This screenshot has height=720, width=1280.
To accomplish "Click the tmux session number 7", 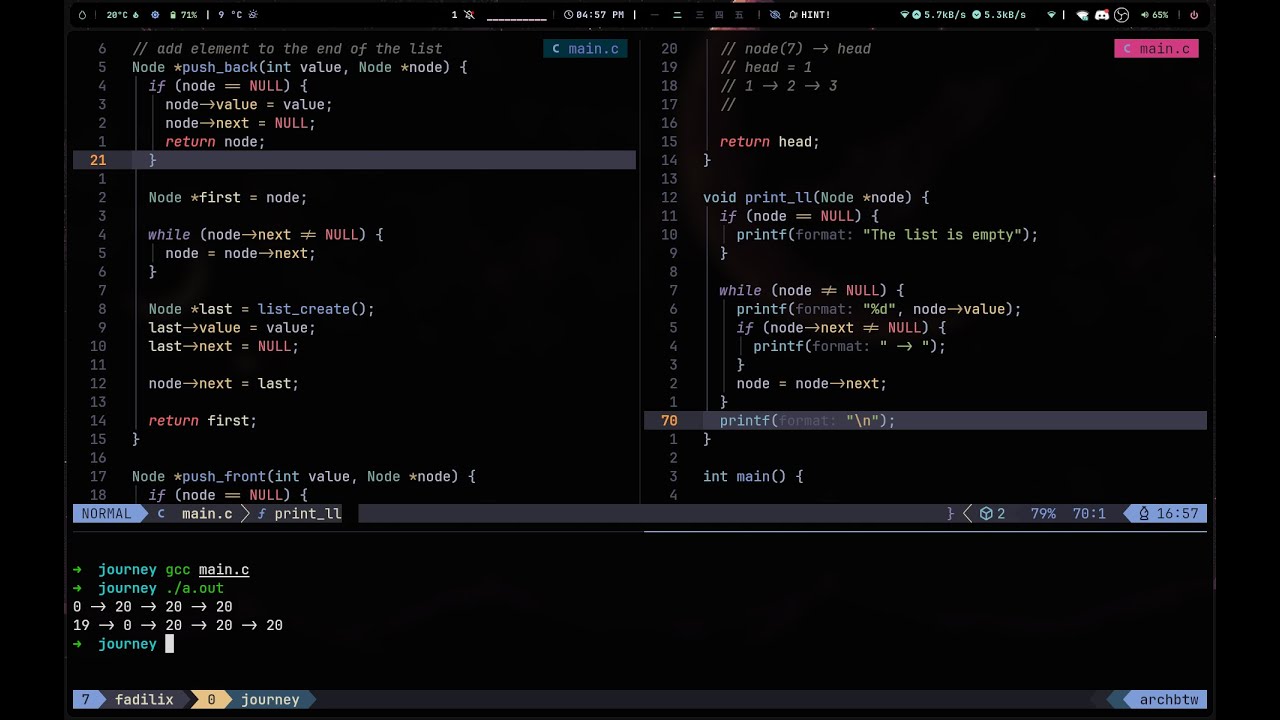I will coord(86,699).
